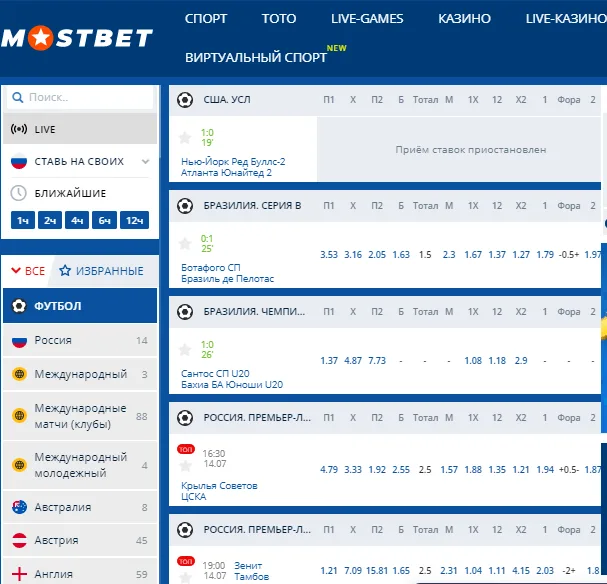
Task: Bet on П2 odds 15.81
Action: click(x=377, y=571)
